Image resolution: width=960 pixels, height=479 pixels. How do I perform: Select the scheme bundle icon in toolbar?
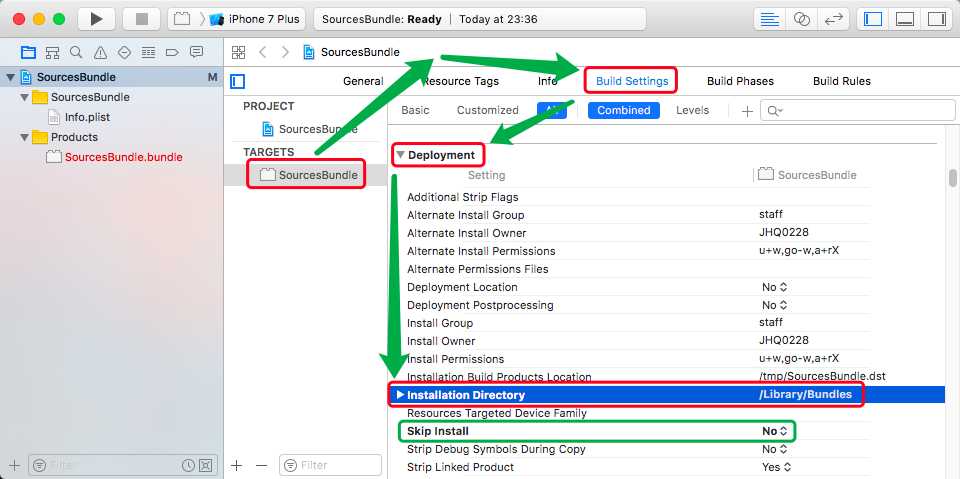(182, 19)
